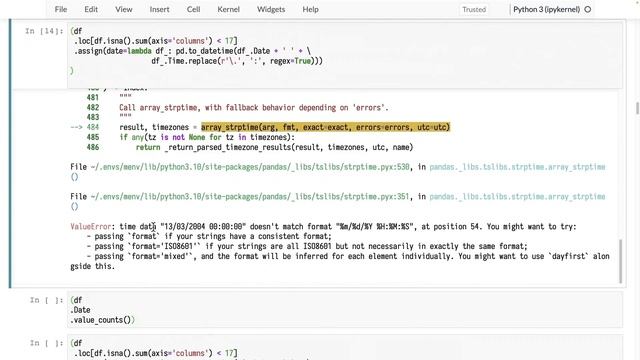The width and height of the screenshot is (640, 360).
Task: Click the In [14] prompt label
Action: coord(44,31)
